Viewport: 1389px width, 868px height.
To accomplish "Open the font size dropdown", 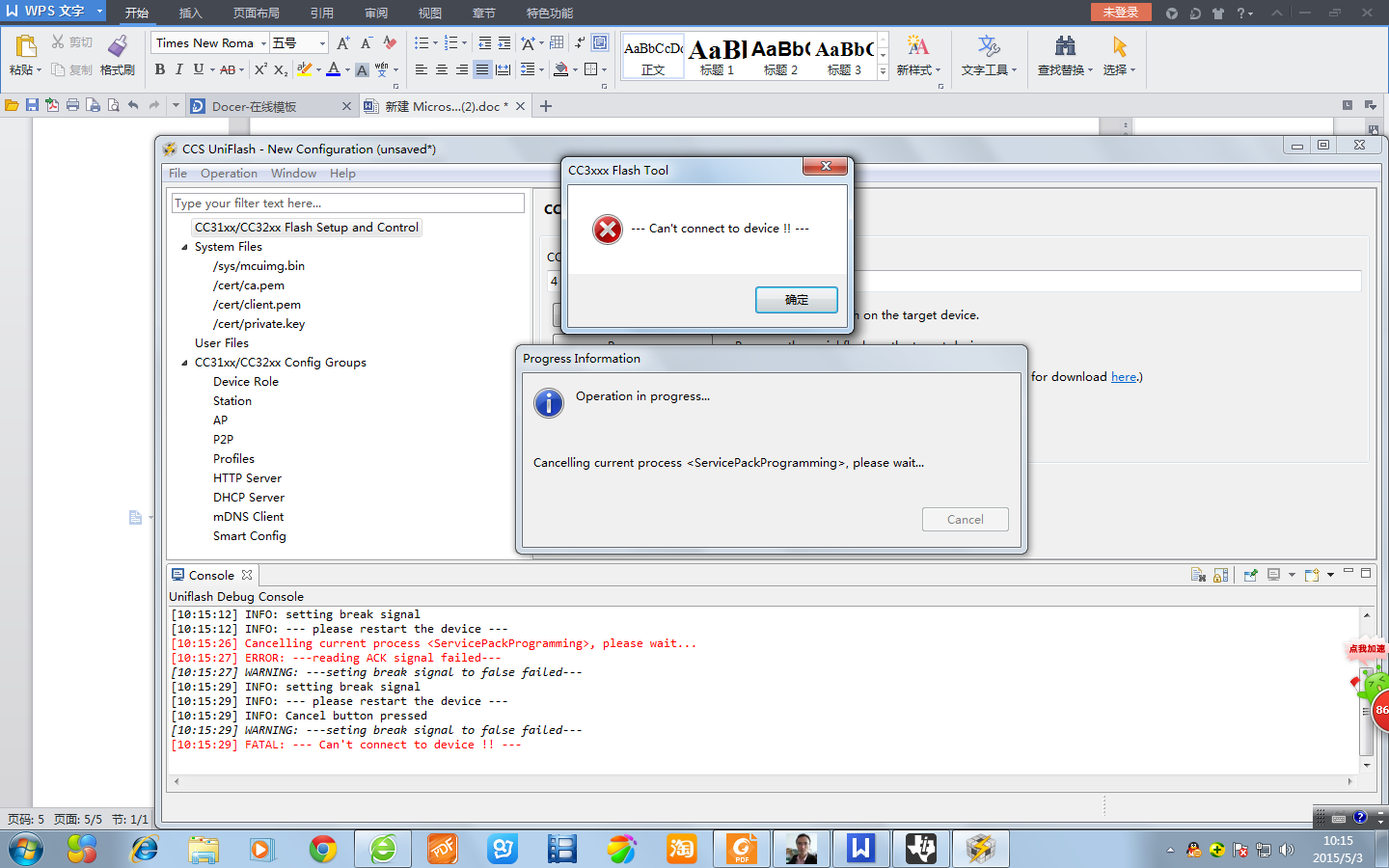I will coord(322,43).
